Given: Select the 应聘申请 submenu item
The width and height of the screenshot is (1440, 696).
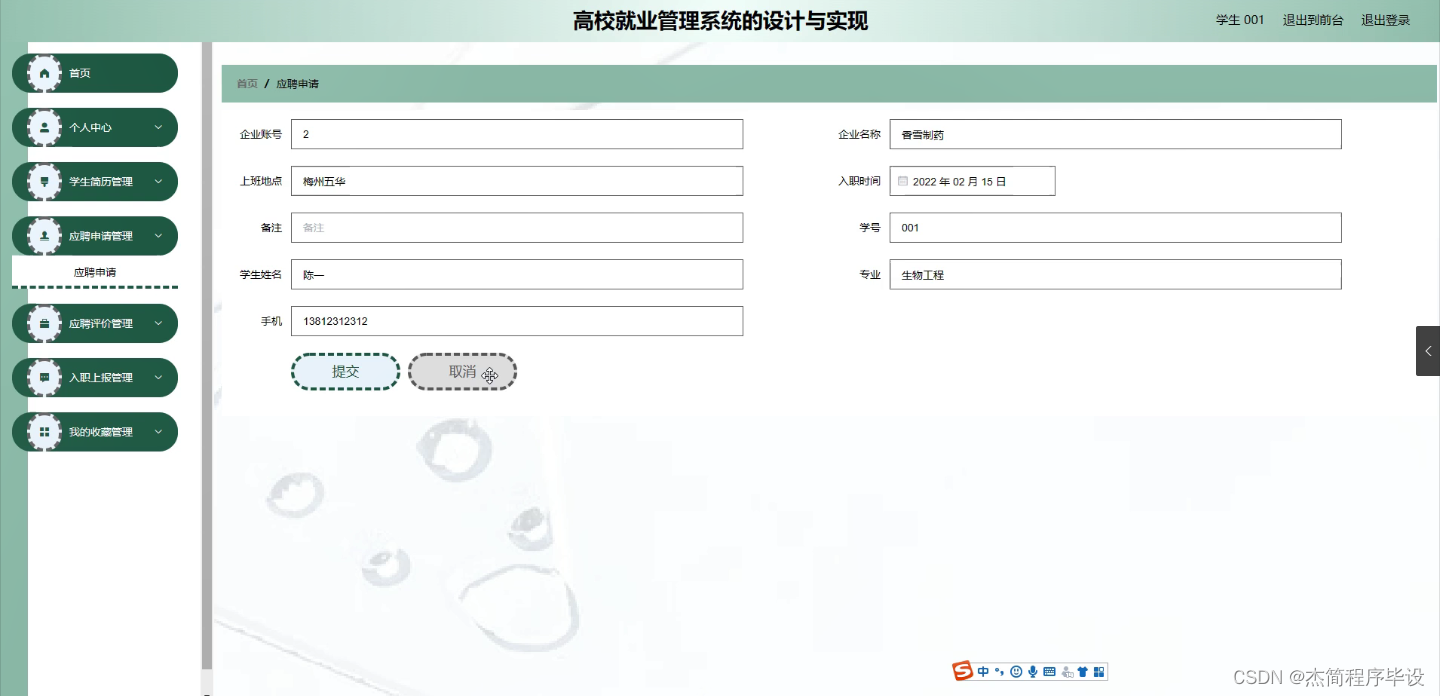Looking at the screenshot, I should point(94,271).
